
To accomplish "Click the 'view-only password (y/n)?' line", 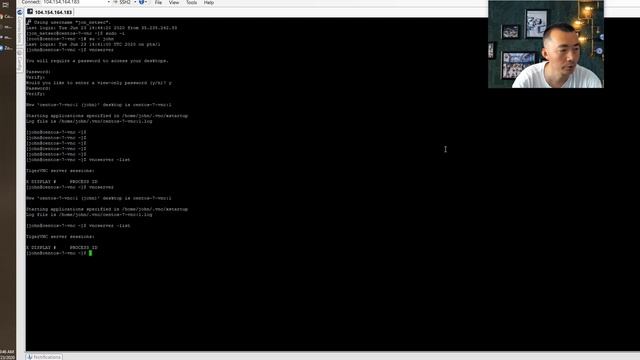I will pos(99,83).
